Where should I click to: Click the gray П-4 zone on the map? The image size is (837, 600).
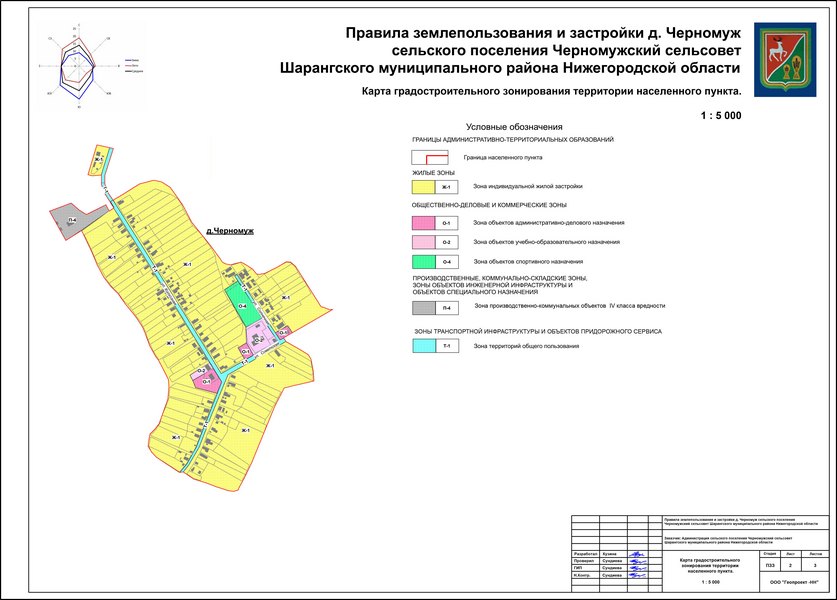pos(72,221)
